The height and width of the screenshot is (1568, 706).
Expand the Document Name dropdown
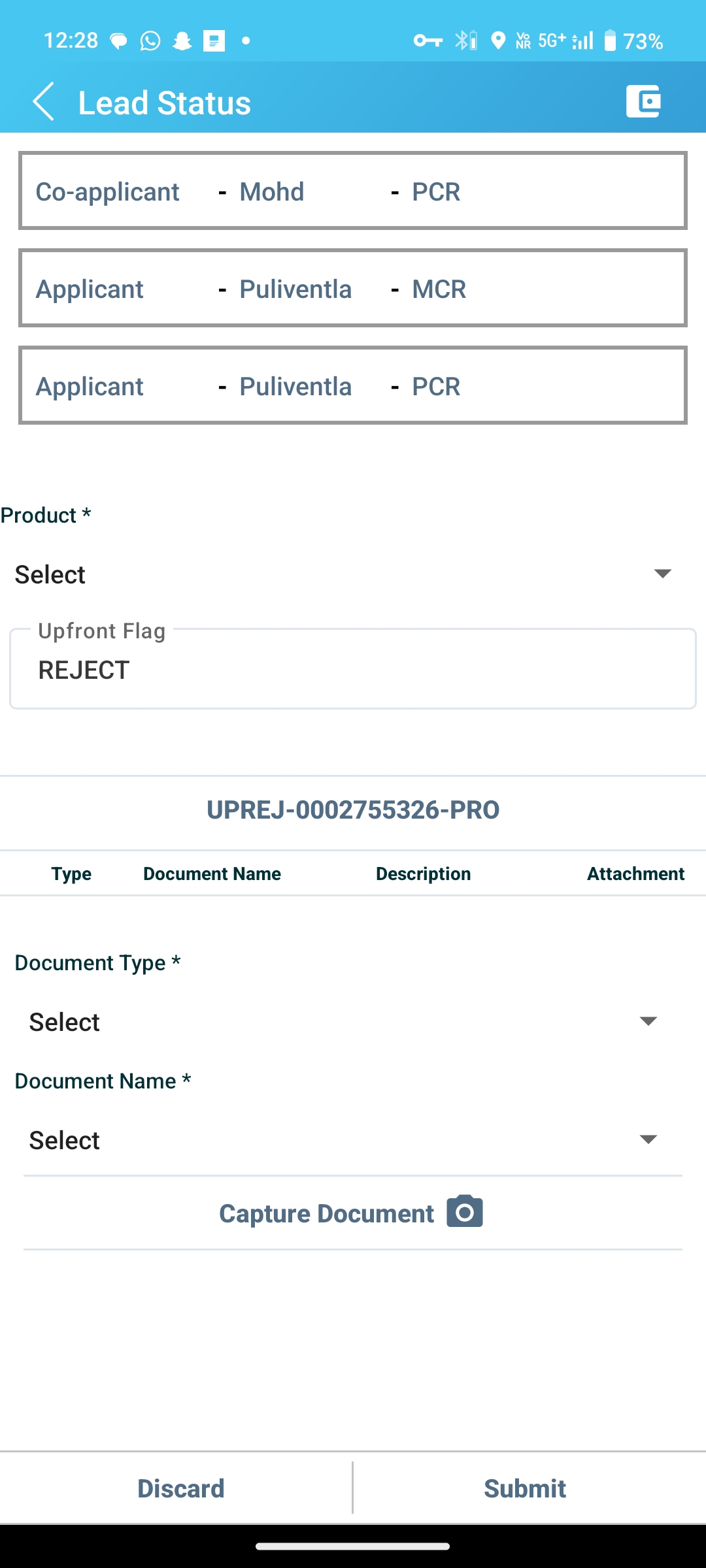[x=648, y=1139]
